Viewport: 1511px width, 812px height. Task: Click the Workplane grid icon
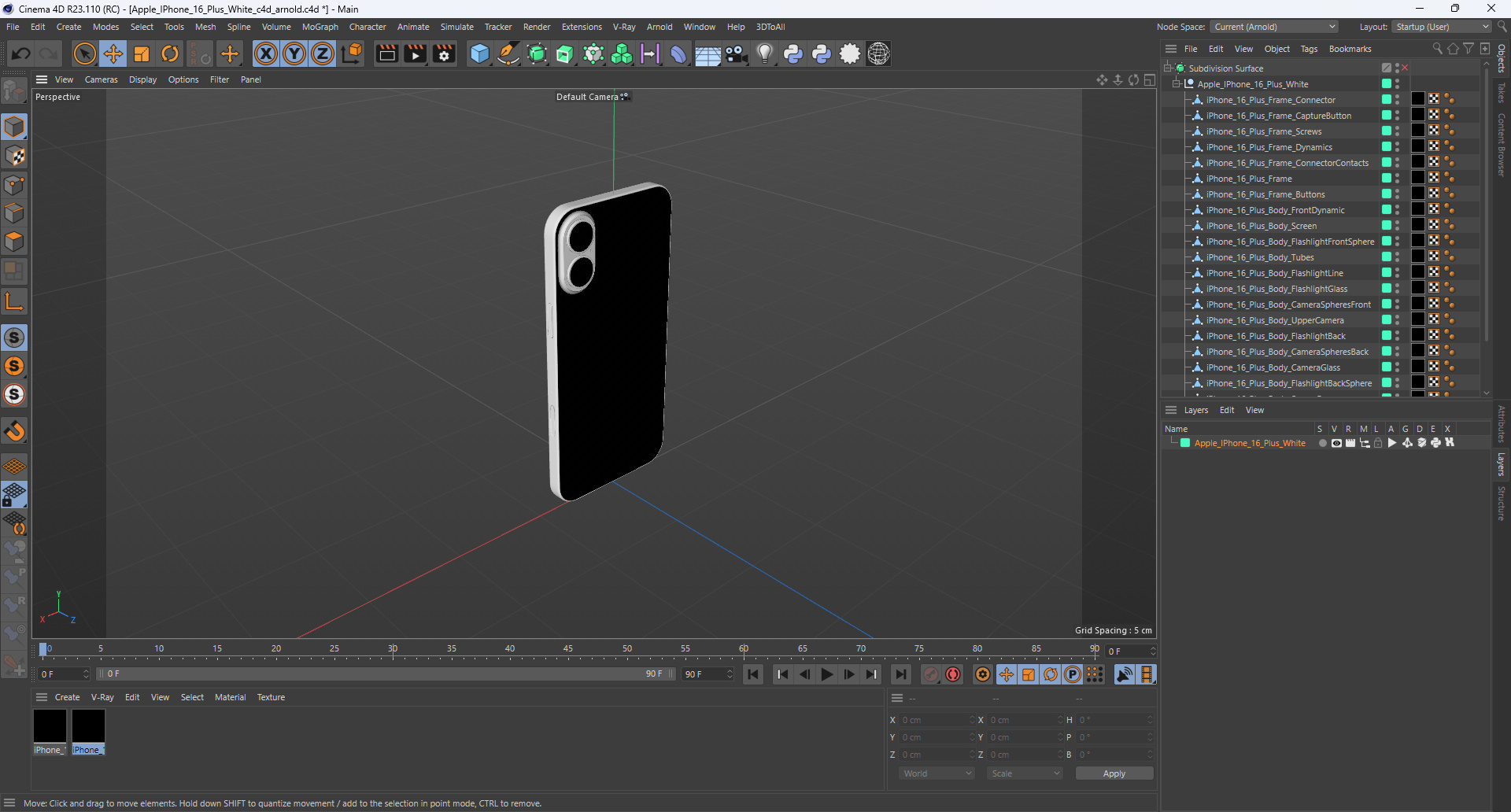coord(14,467)
